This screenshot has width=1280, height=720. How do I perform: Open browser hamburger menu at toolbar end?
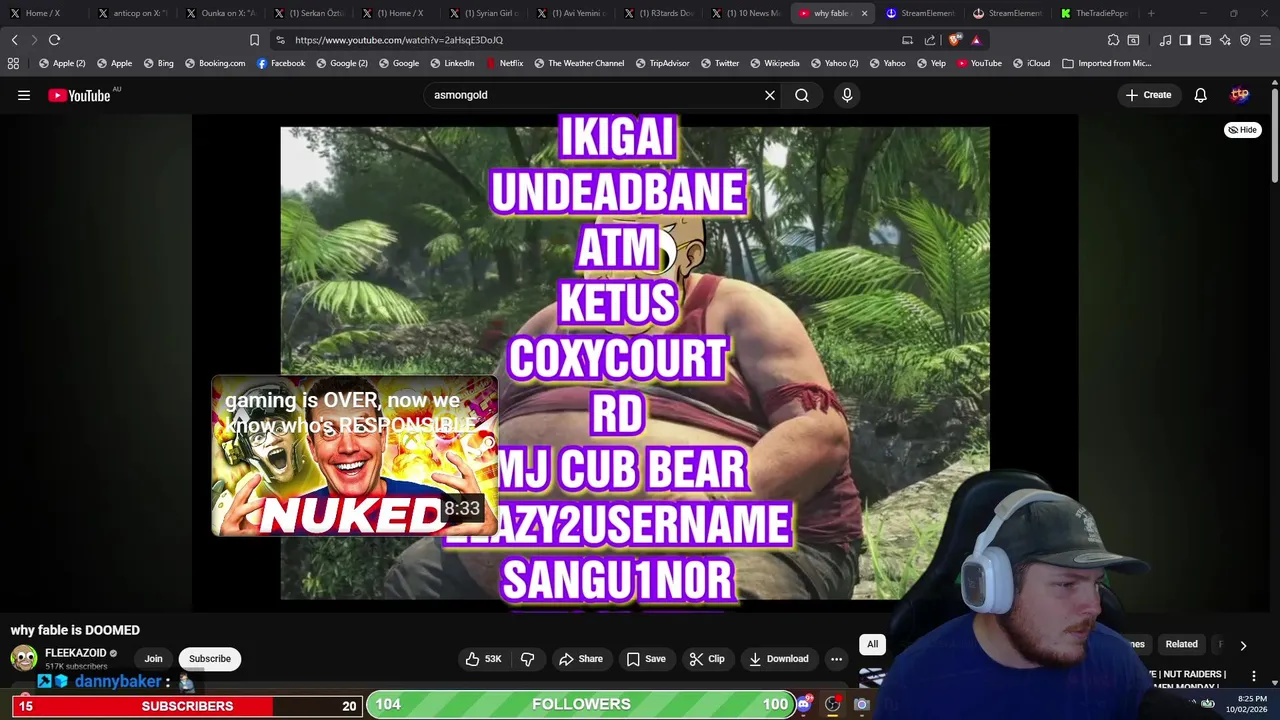click(1265, 40)
